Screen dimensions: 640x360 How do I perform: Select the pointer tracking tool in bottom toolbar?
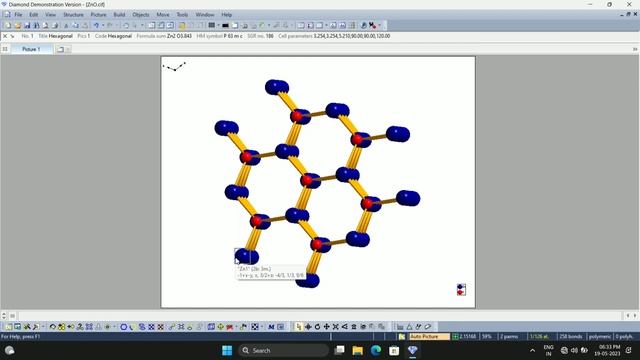click(x=298, y=327)
